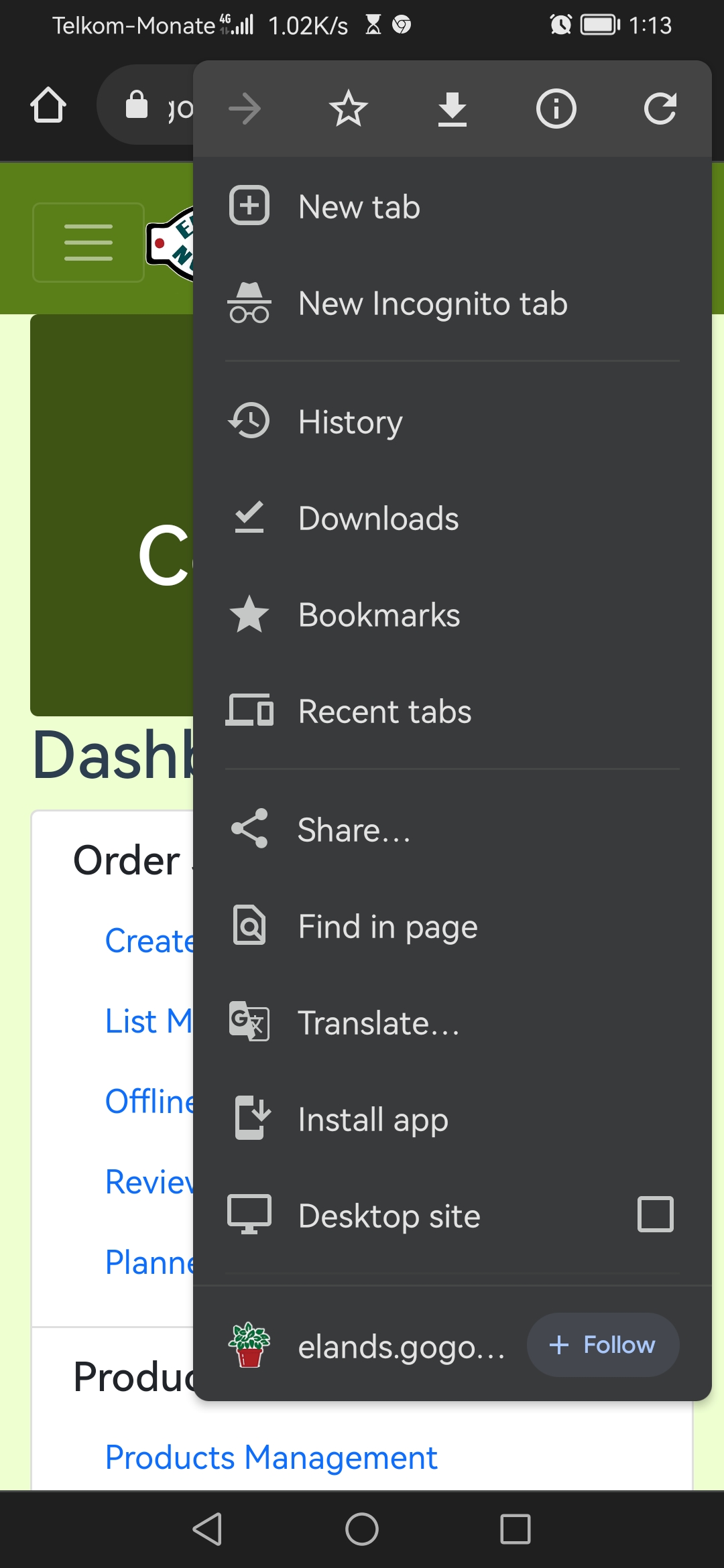Expand the site hamburger navigation menu
The height and width of the screenshot is (1568, 724).
tap(88, 243)
